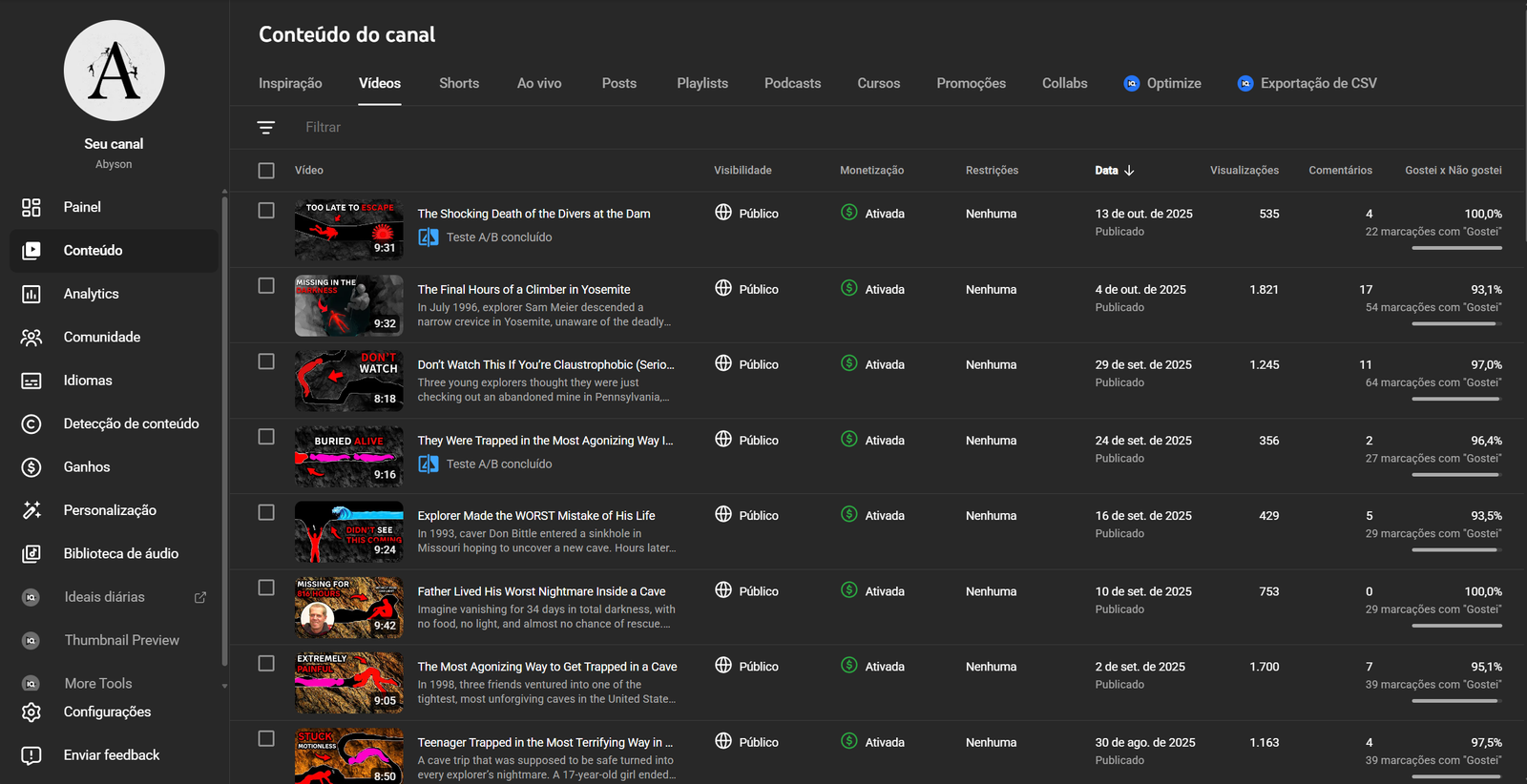This screenshot has height=784, width=1527.
Task: Switch to the Shorts tab
Action: coord(459,84)
